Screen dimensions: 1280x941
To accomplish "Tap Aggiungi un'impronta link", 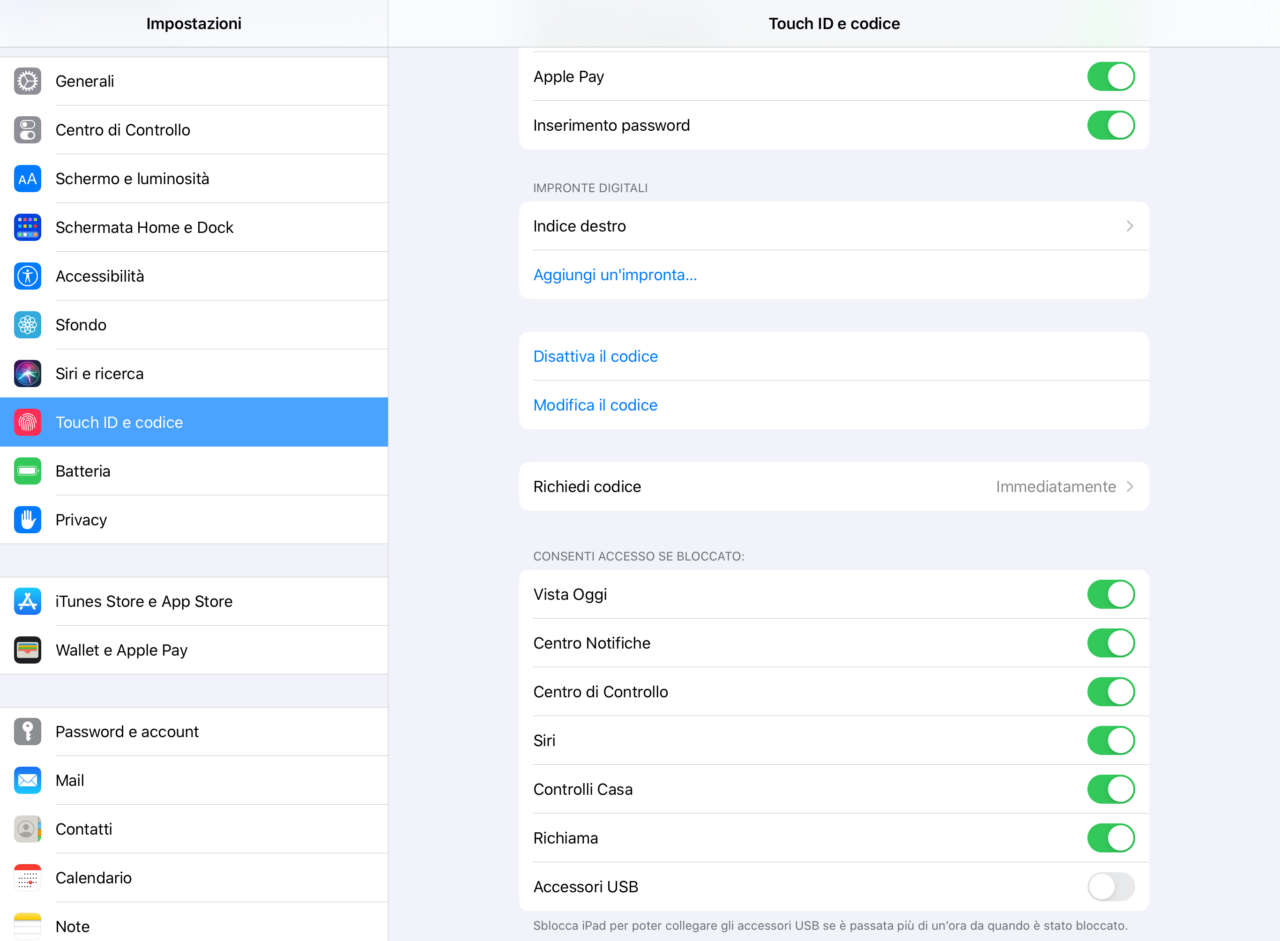I will tap(615, 275).
